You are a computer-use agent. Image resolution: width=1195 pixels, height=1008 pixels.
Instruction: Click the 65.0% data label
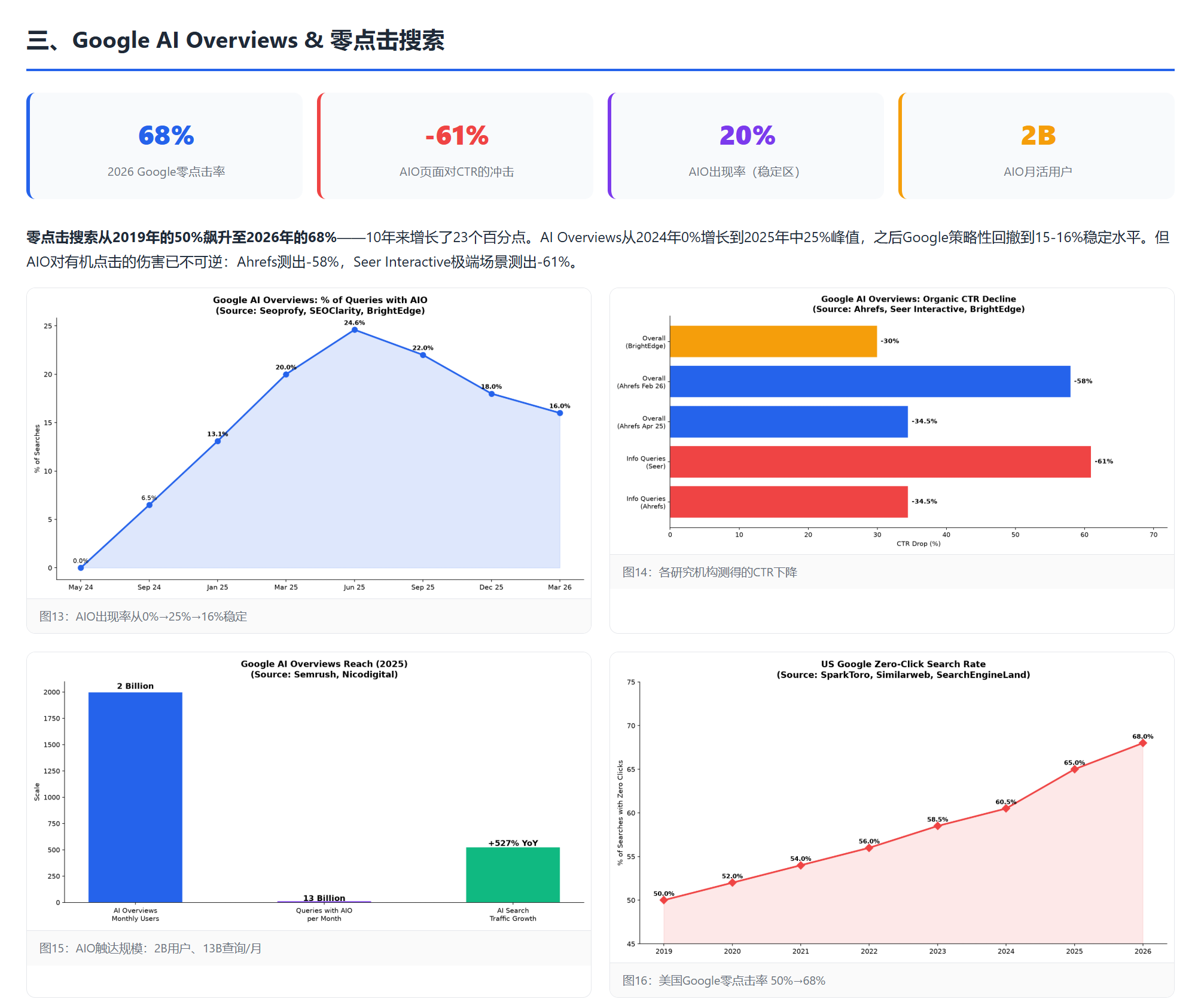[1074, 763]
